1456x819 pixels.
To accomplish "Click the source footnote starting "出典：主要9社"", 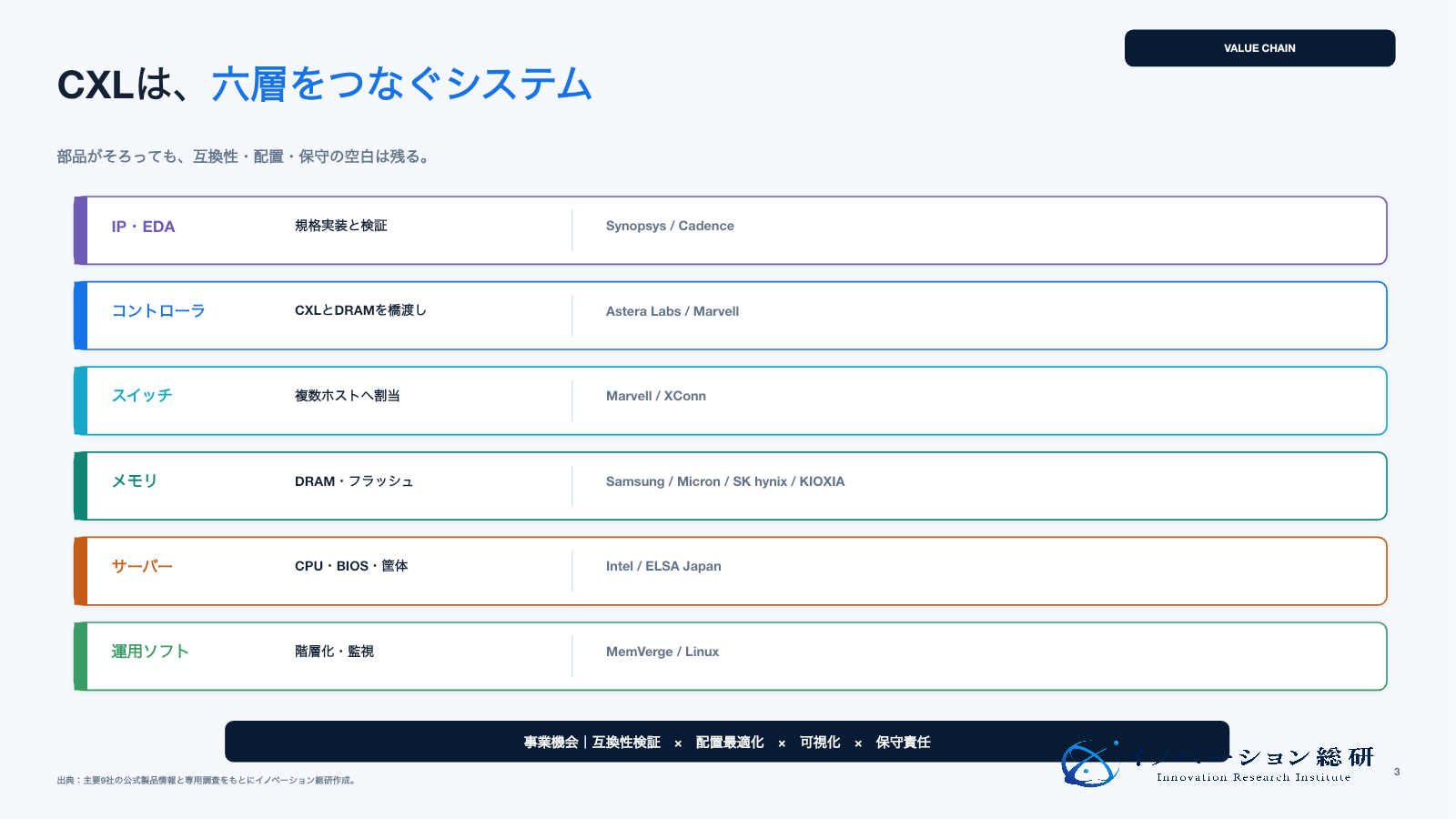I will click(207, 780).
